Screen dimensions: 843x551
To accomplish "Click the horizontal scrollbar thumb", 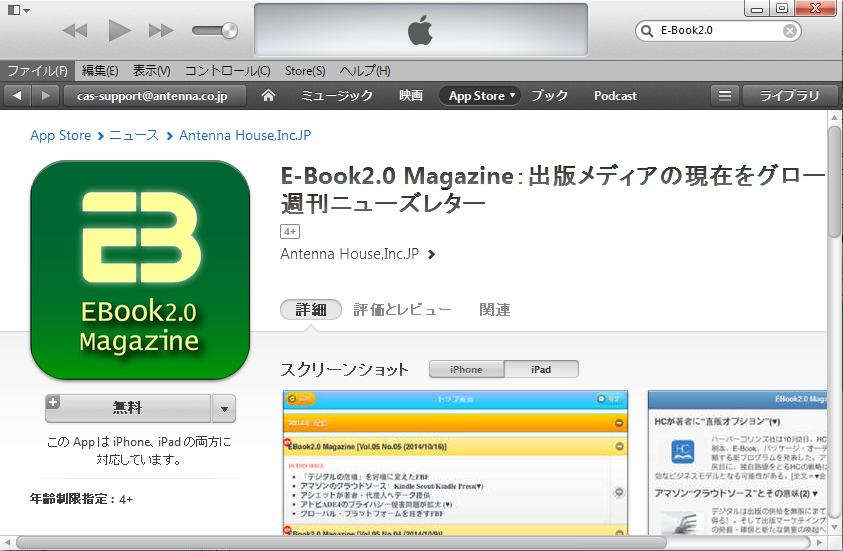I will [x=341, y=542].
